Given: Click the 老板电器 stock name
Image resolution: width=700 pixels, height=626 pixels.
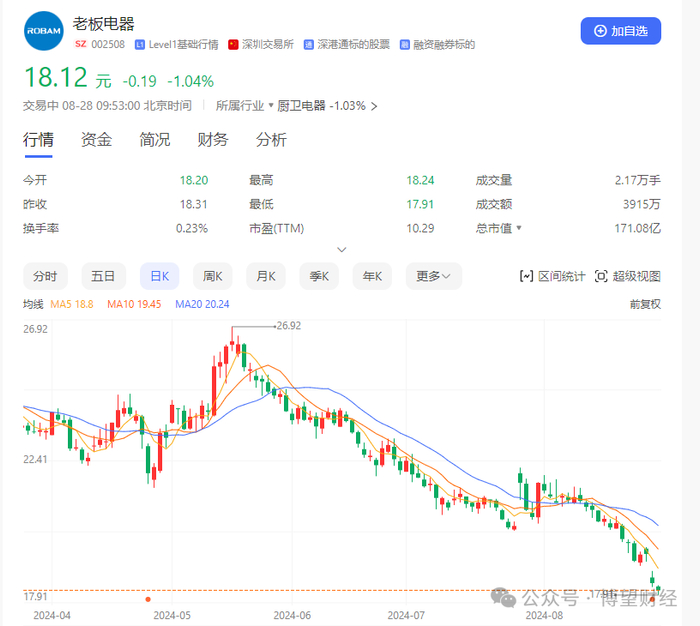Looking at the screenshot, I should 104,24.
